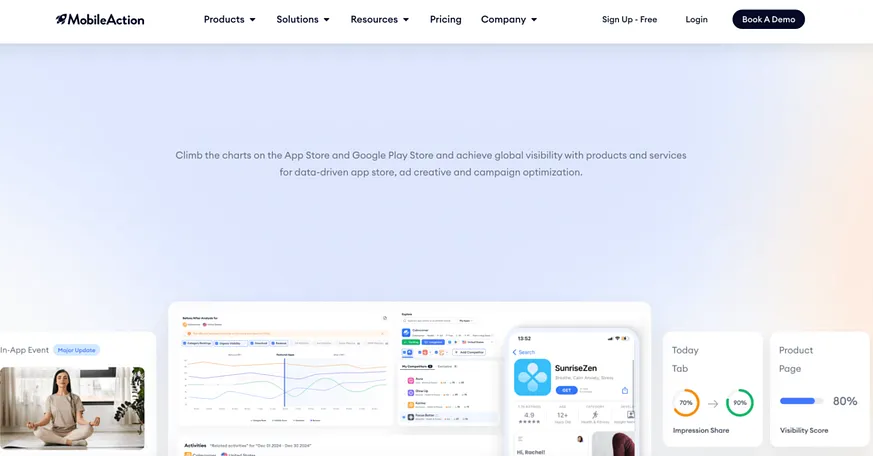
Task: Click the Book A Demo button
Action: point(768,19)
